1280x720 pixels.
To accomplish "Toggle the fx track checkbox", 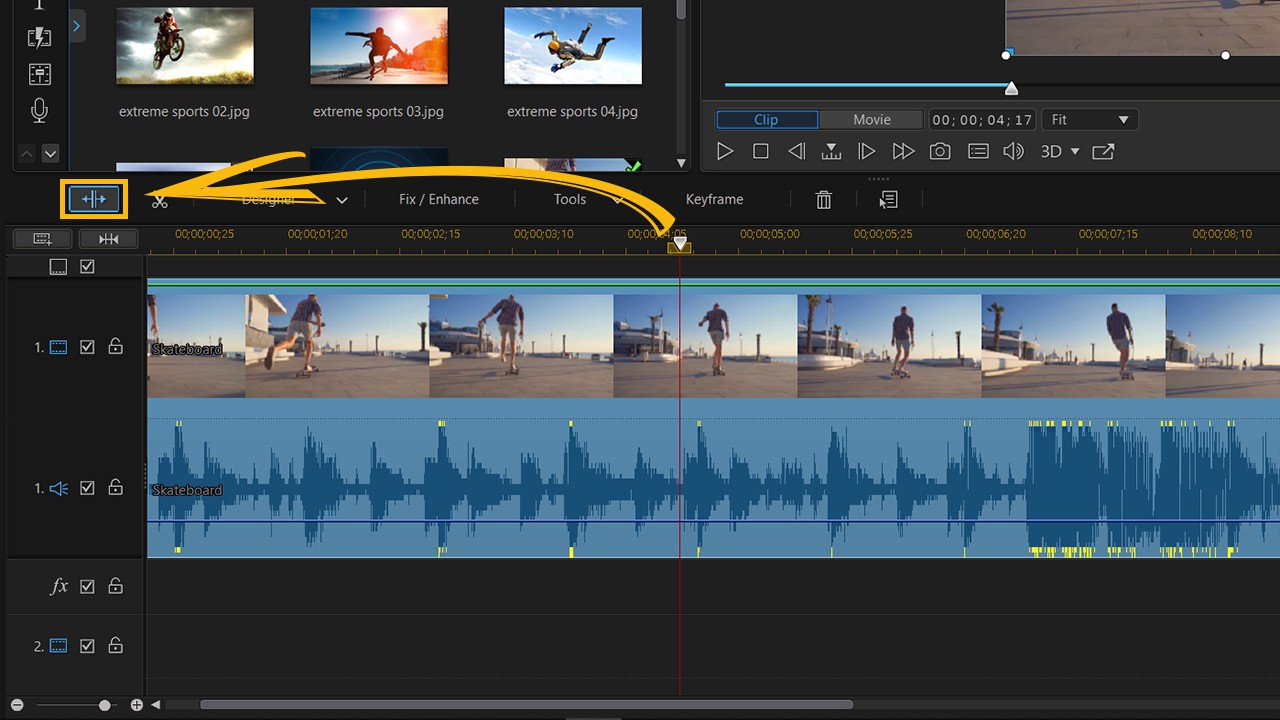I will pos(87,586).
